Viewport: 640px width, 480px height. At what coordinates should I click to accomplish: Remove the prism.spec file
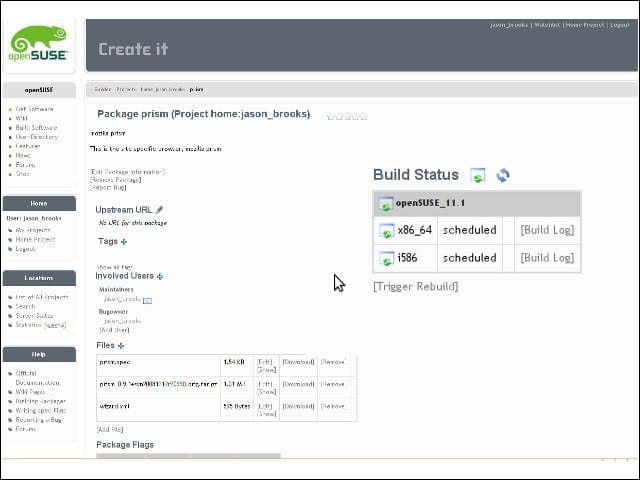(x=333, y=362)
